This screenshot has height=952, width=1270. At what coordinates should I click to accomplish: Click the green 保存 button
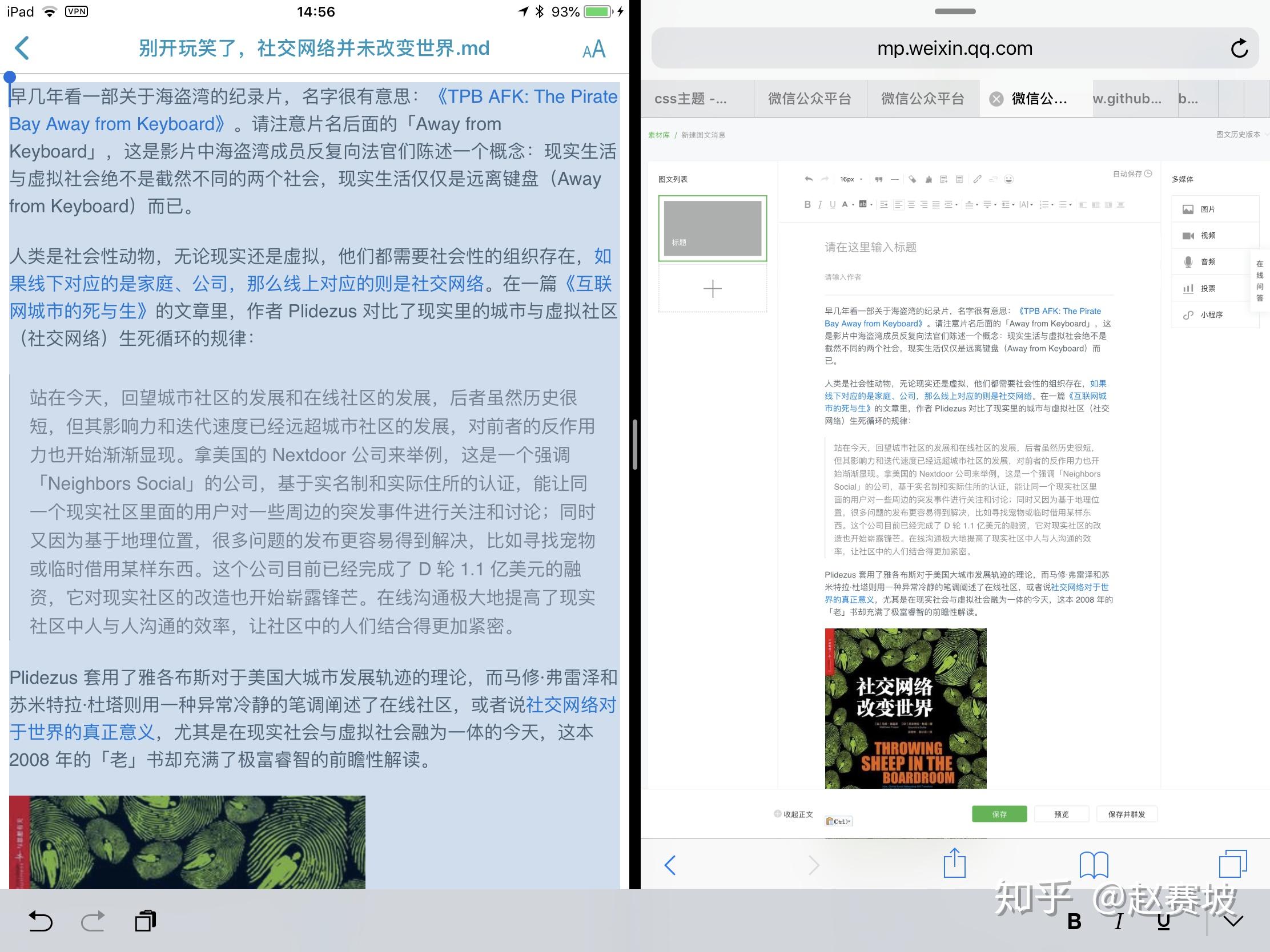999,814
